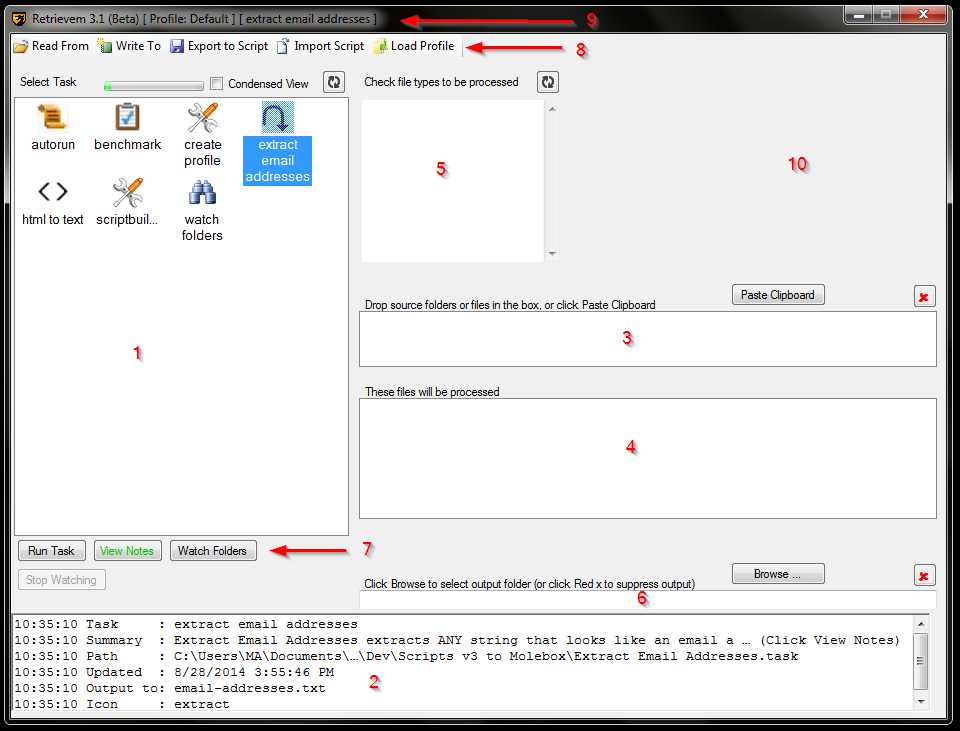Enable the Condensed View checkbox
960x731 pixels.
[x=216, y=84]
